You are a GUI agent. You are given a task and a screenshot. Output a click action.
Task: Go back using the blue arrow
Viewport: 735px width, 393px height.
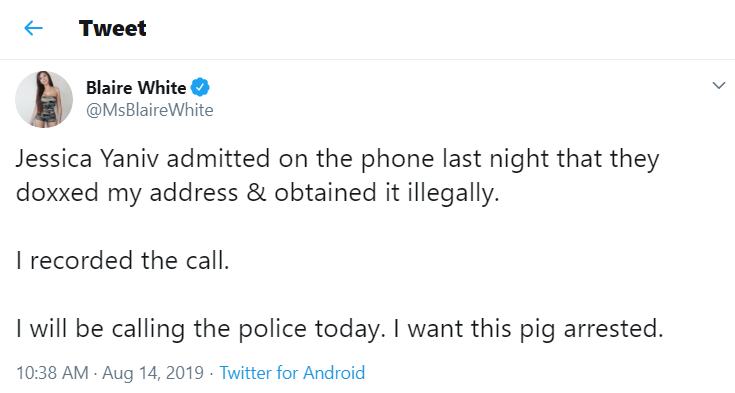33,28
